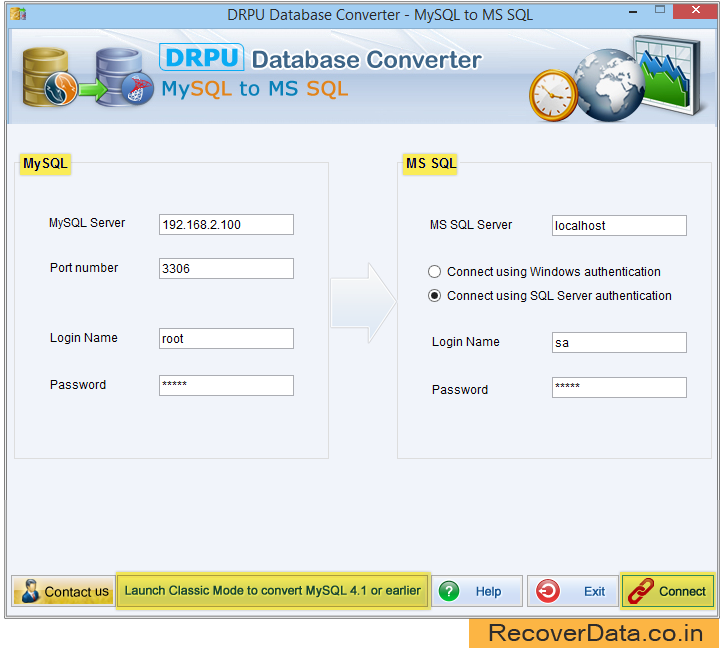The width and height of the screenshot is (723, 650).
Task: Select Connect using Windows authentication
Action: (544, 272)
